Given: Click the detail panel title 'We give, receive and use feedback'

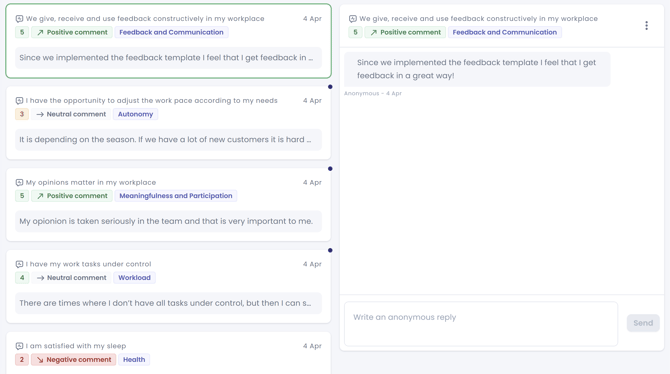Looking at the screenshot, I should 478,19.
